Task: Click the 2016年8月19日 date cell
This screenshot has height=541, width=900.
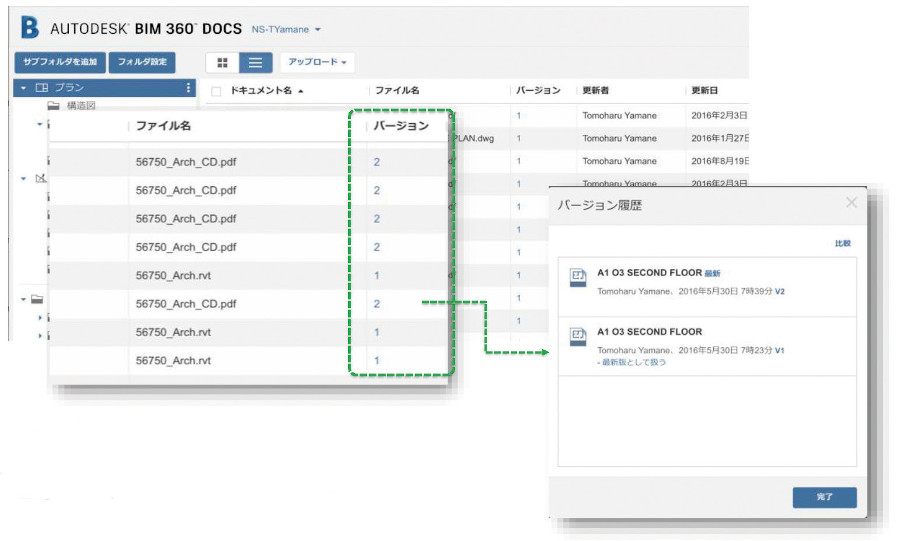Action: tap(720, 161)
